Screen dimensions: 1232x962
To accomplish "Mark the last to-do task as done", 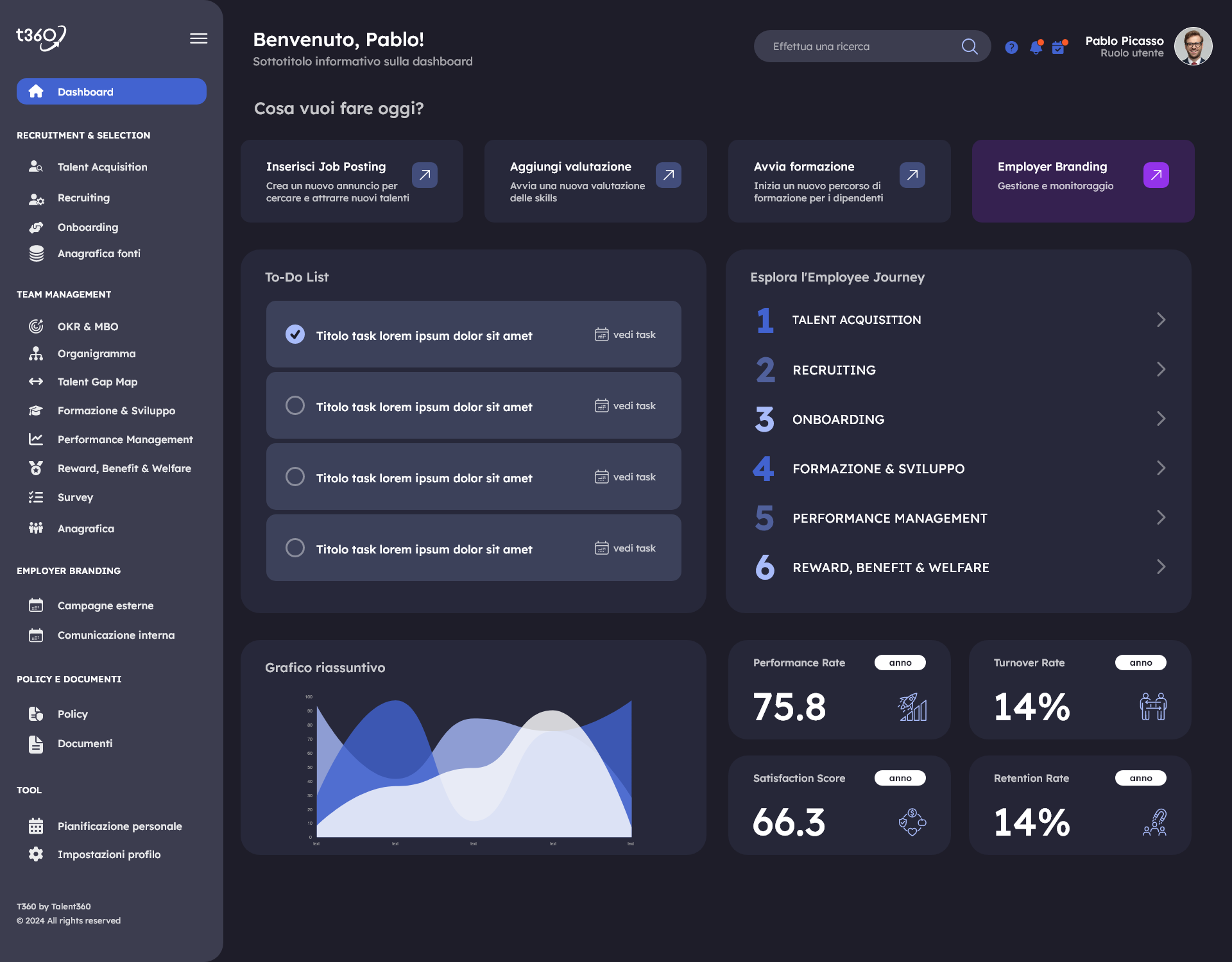I will (295, 548).
